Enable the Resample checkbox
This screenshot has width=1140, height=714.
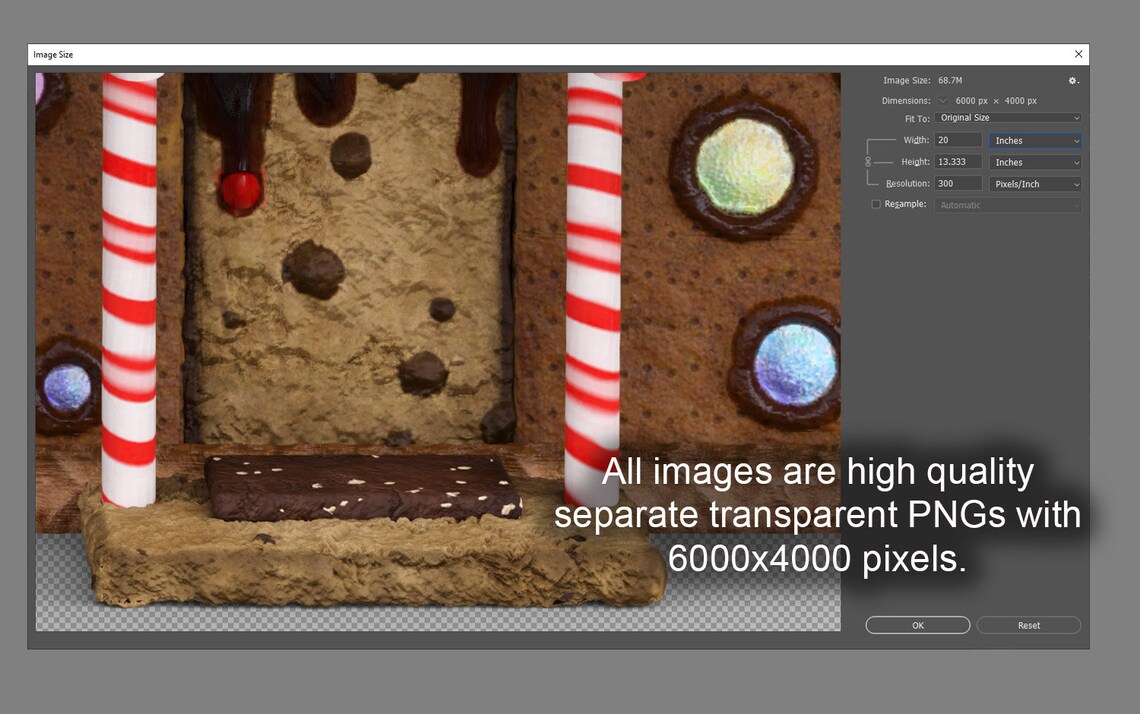click(876, 204)
